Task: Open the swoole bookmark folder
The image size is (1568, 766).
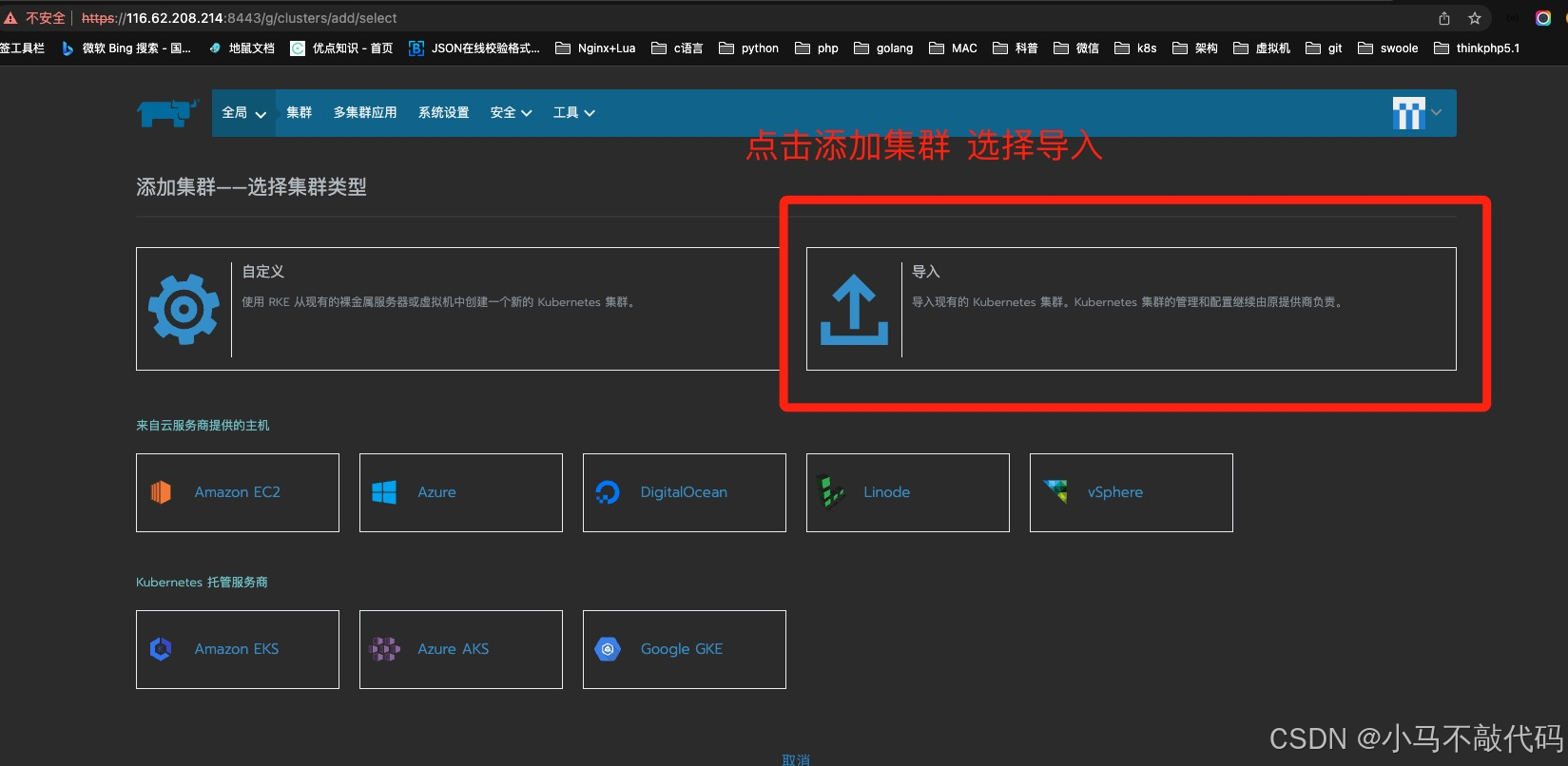Action: tap(1388, 48)
